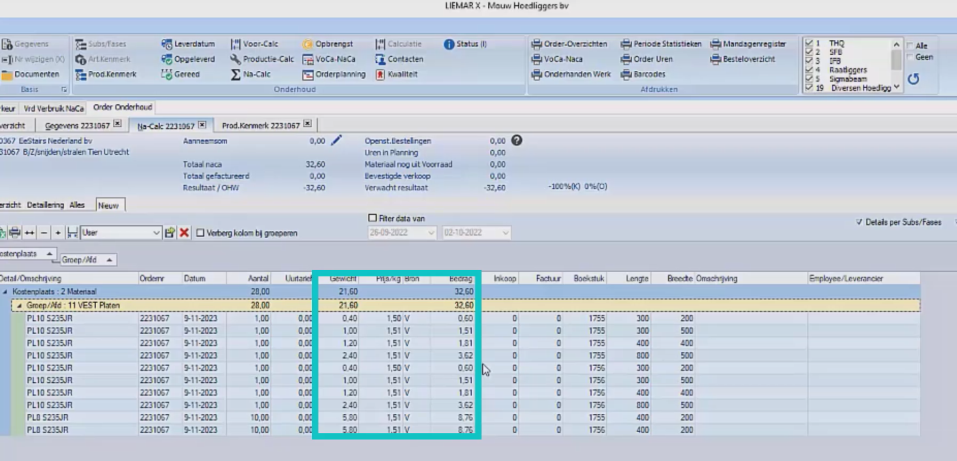Switch to the Vrd Verbruik NaCa tab
Image resolution: width=957 pixels, height=461 pixels.
54,108
